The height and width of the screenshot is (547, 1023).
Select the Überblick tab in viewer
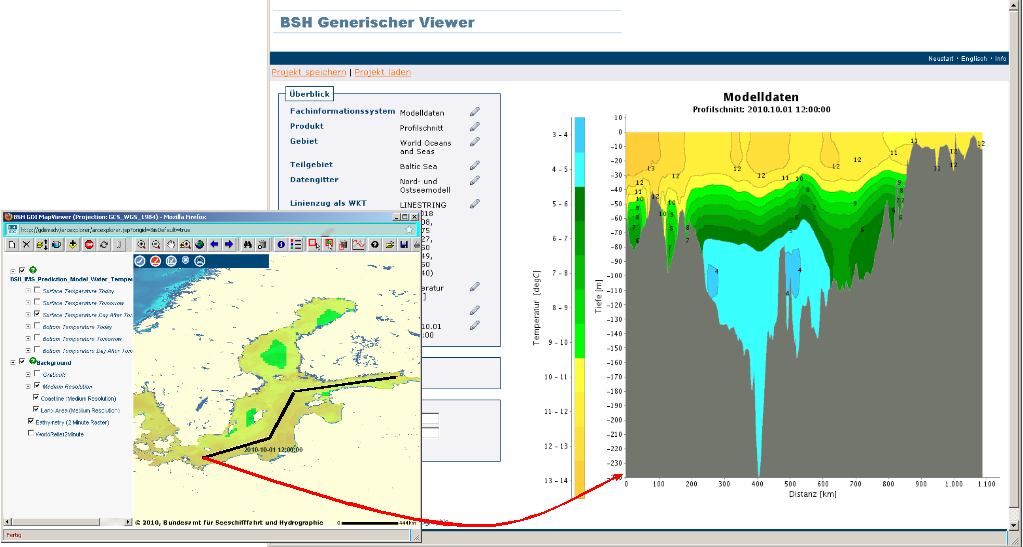310,94
